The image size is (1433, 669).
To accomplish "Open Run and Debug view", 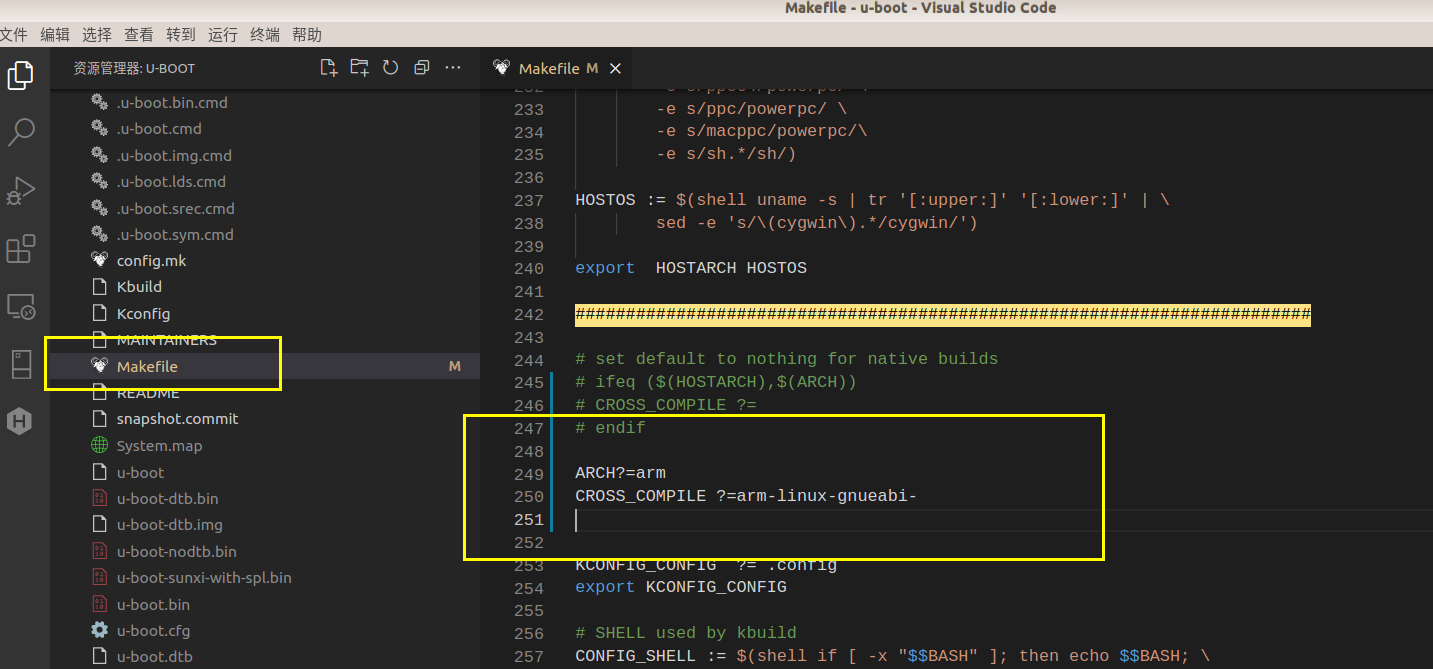I will pyautogui.click(x=21, y=190).
